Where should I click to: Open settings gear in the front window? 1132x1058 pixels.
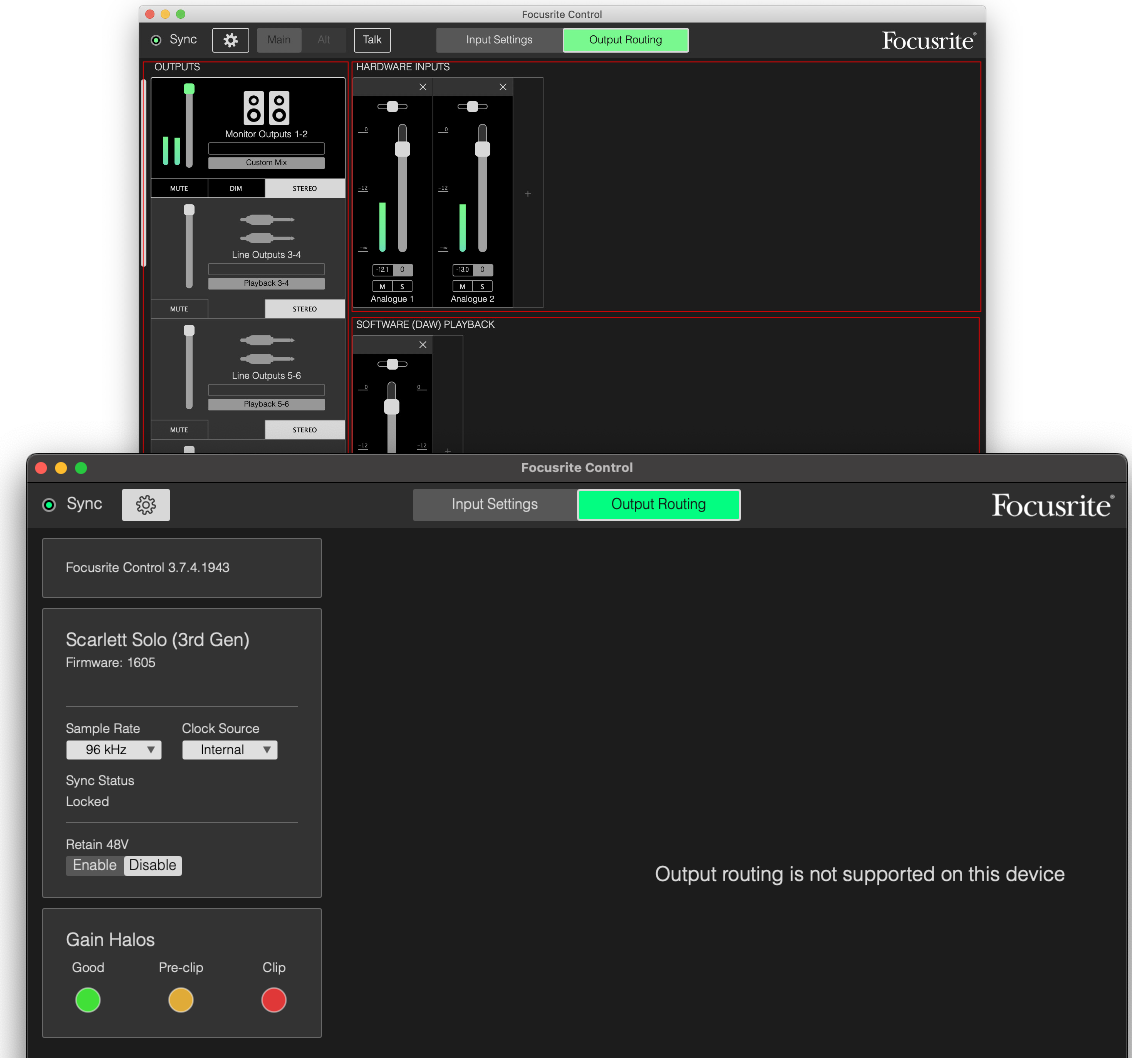pos(146,505)
